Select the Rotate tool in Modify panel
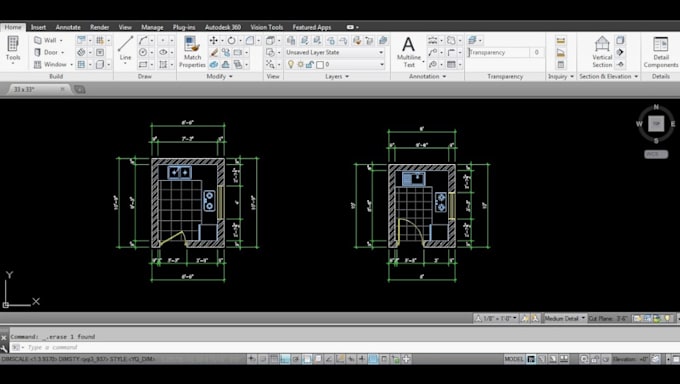 [x=231, y=40]
